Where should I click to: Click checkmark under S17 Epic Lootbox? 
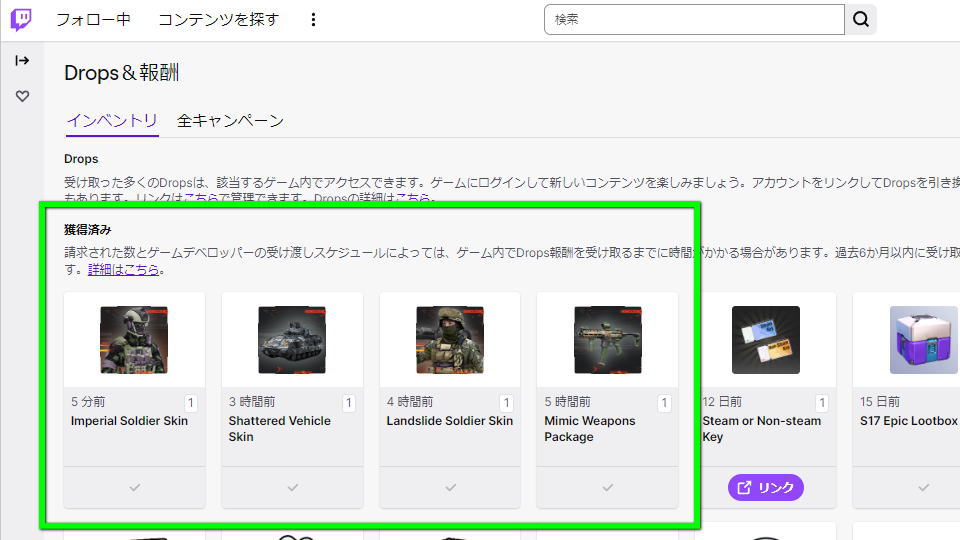923,487
